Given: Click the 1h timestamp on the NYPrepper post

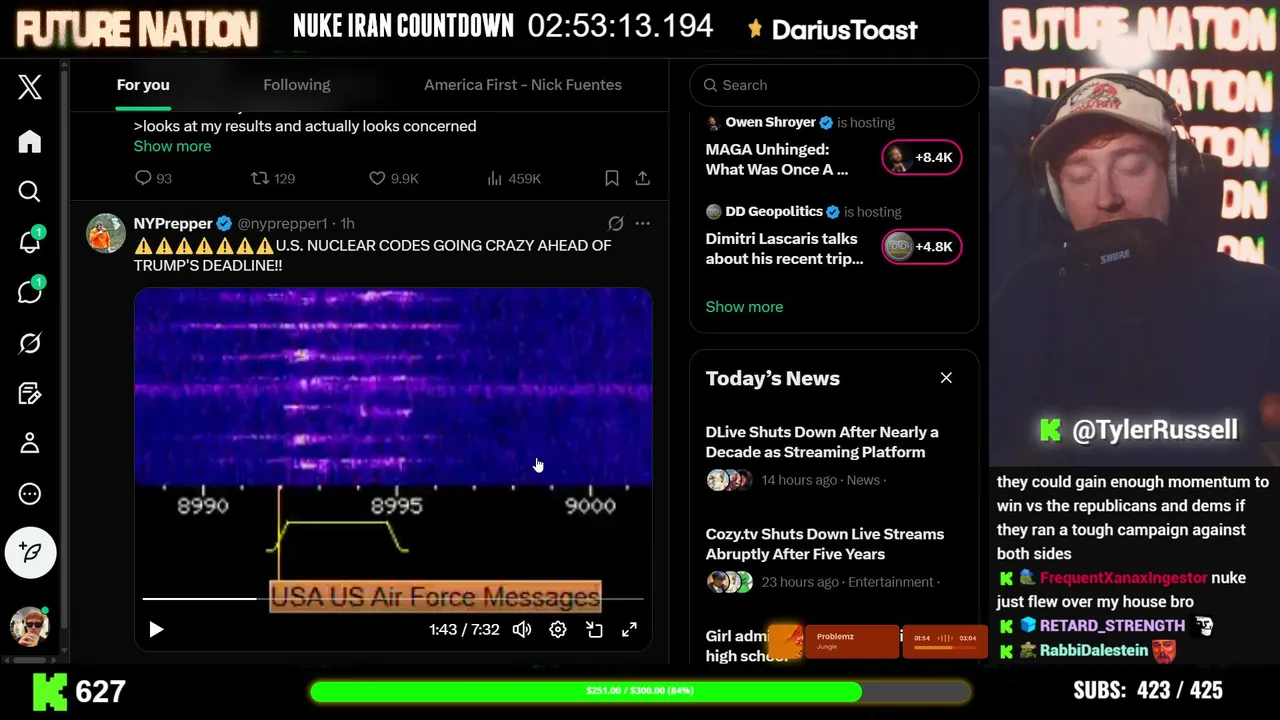Looking at the screenshot, I should [x=347, y=223].
